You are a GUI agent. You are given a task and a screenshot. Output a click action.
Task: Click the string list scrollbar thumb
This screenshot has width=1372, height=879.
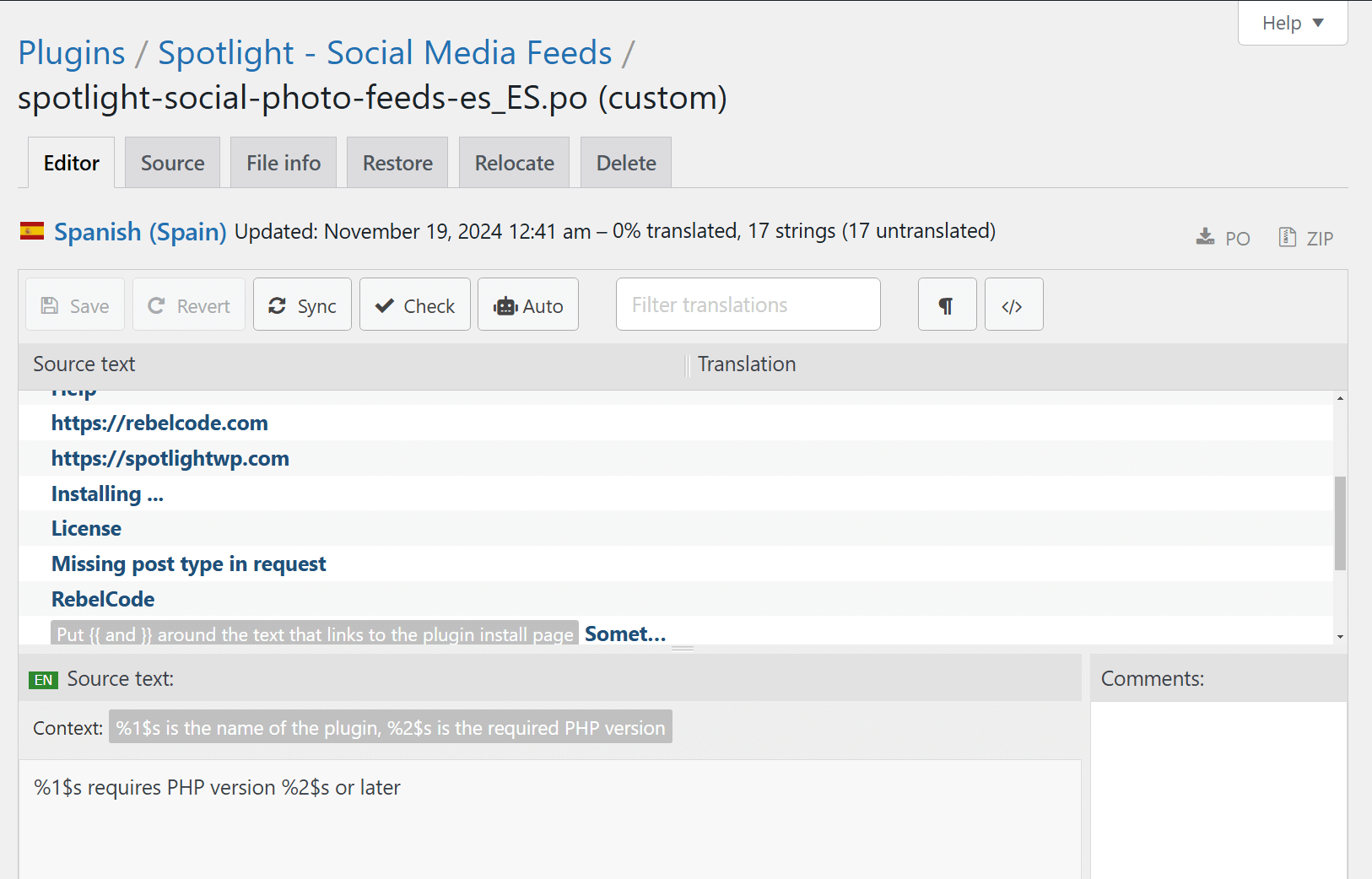pos(1340,523)
